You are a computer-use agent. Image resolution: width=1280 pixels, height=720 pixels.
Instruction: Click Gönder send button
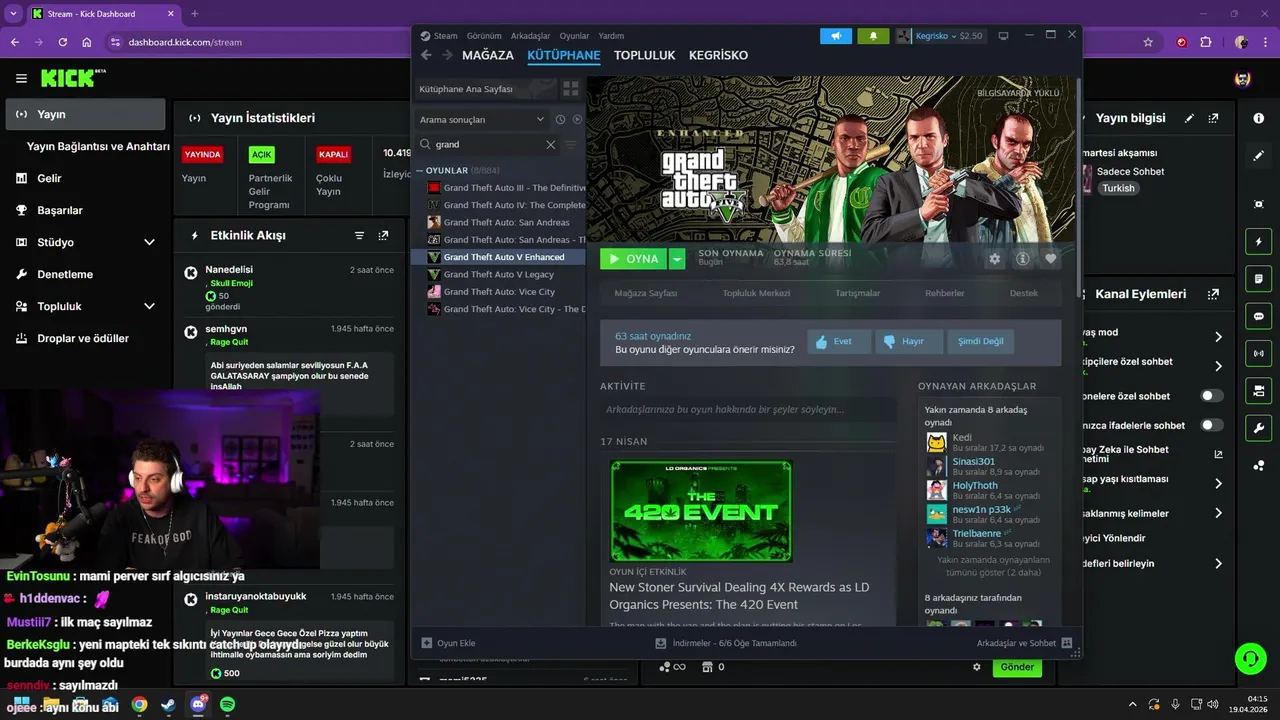click(x=1017, y=667)
